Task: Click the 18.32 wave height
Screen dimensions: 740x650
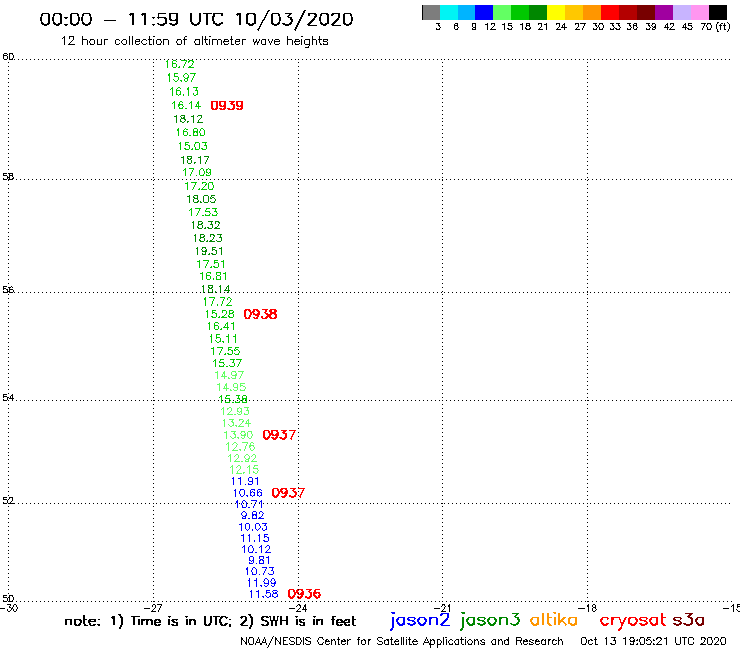Action: point(206,225)
